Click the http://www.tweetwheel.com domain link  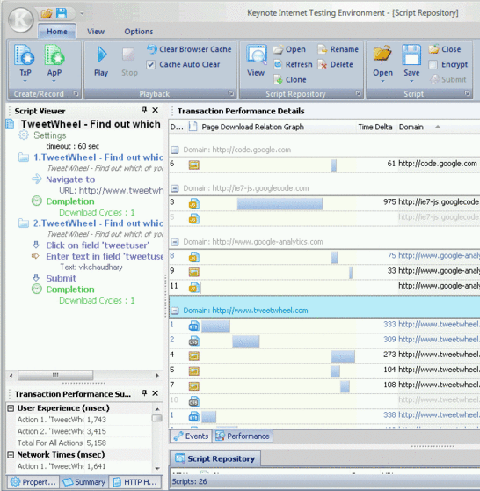click(260, 310)
